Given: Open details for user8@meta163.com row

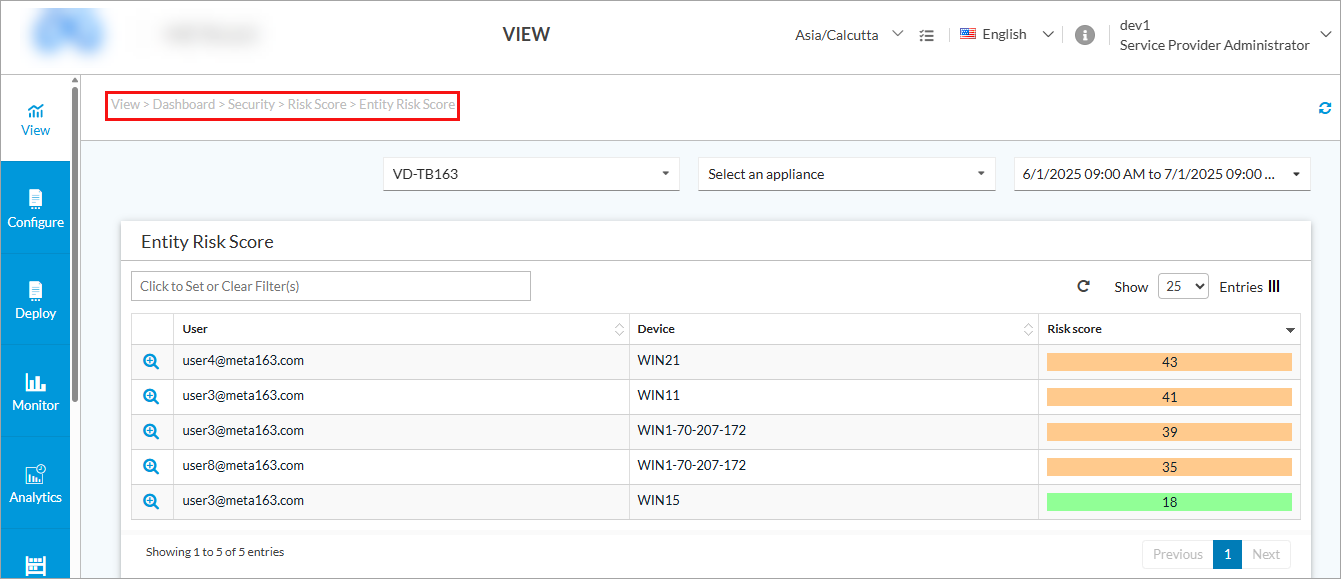Looking at the screenshot, I should [x=151, y=467].
